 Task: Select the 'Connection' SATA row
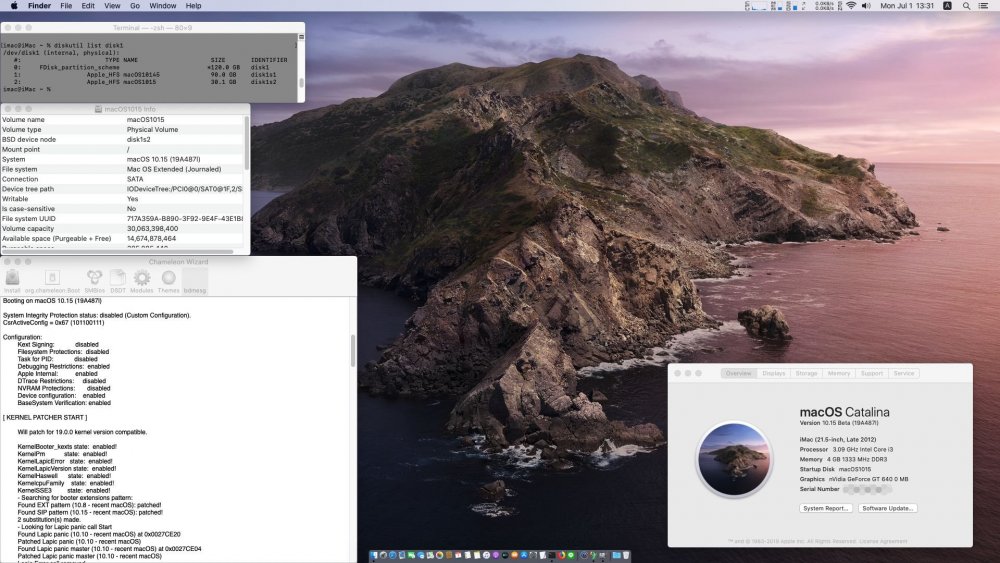tap(122, 179)
